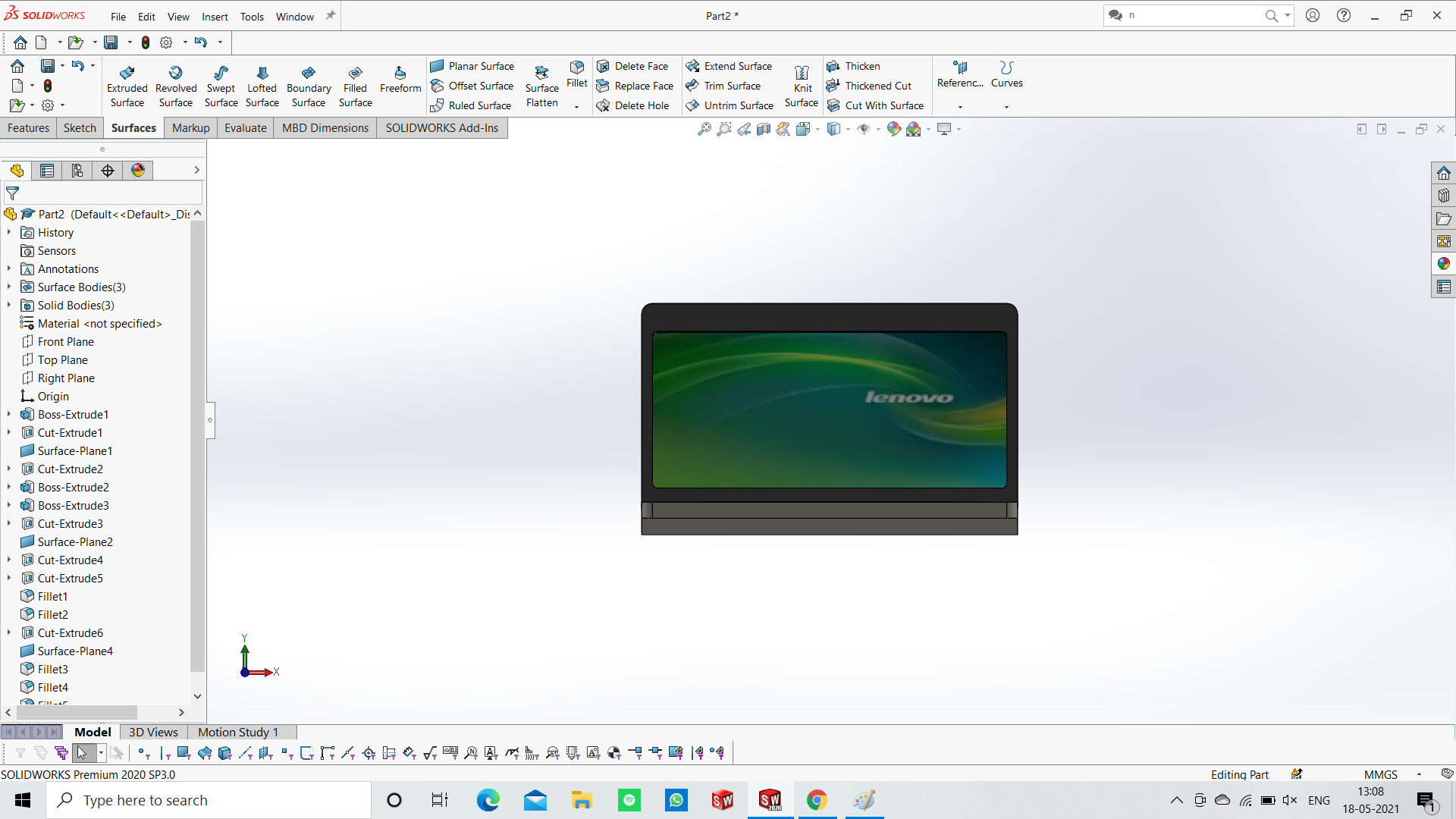Toggle visibility of Surface-Plane4
The image size is (1456, 819).
point(75,651)
